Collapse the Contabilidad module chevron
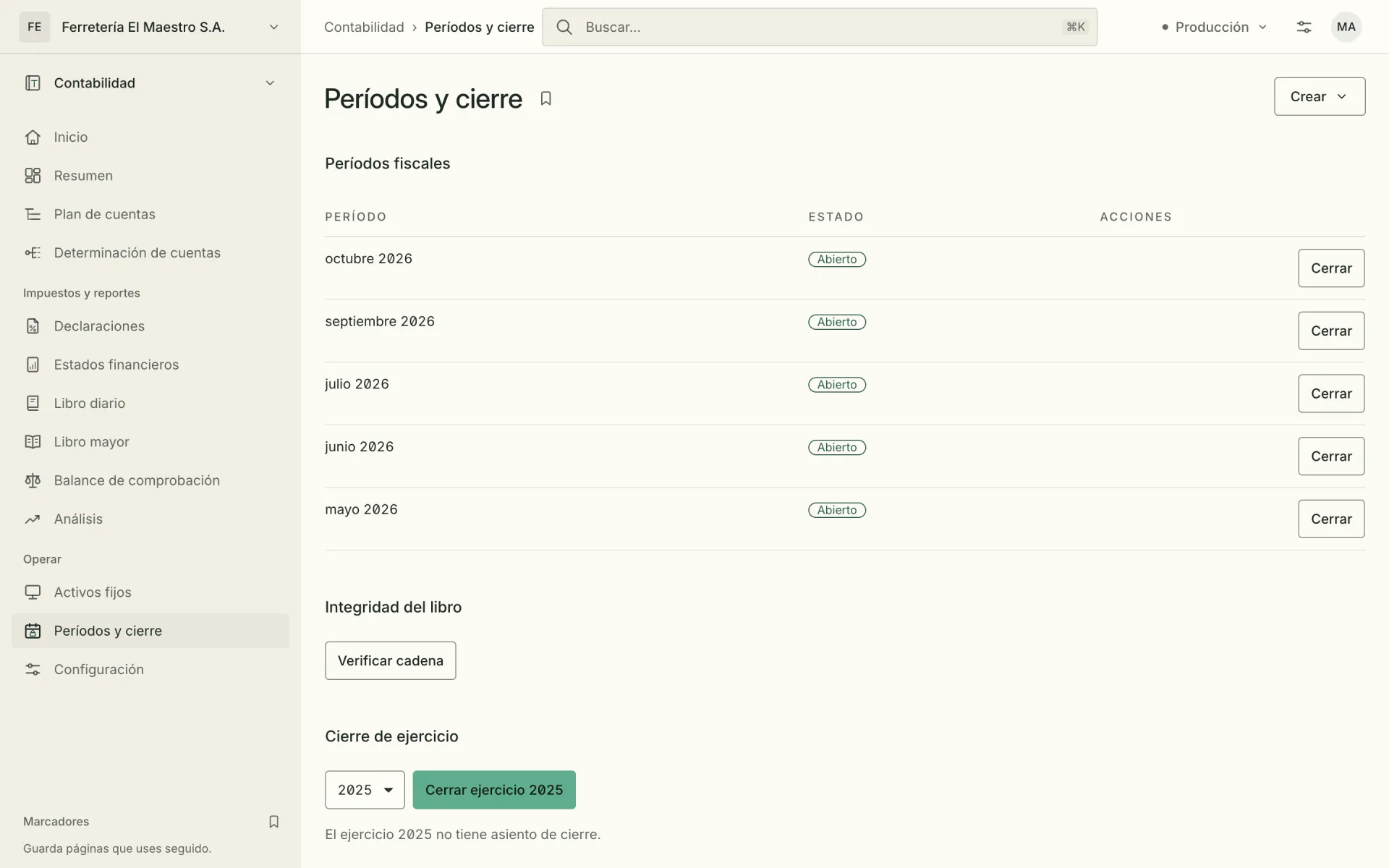1389x868 pixels. (270, 83)
